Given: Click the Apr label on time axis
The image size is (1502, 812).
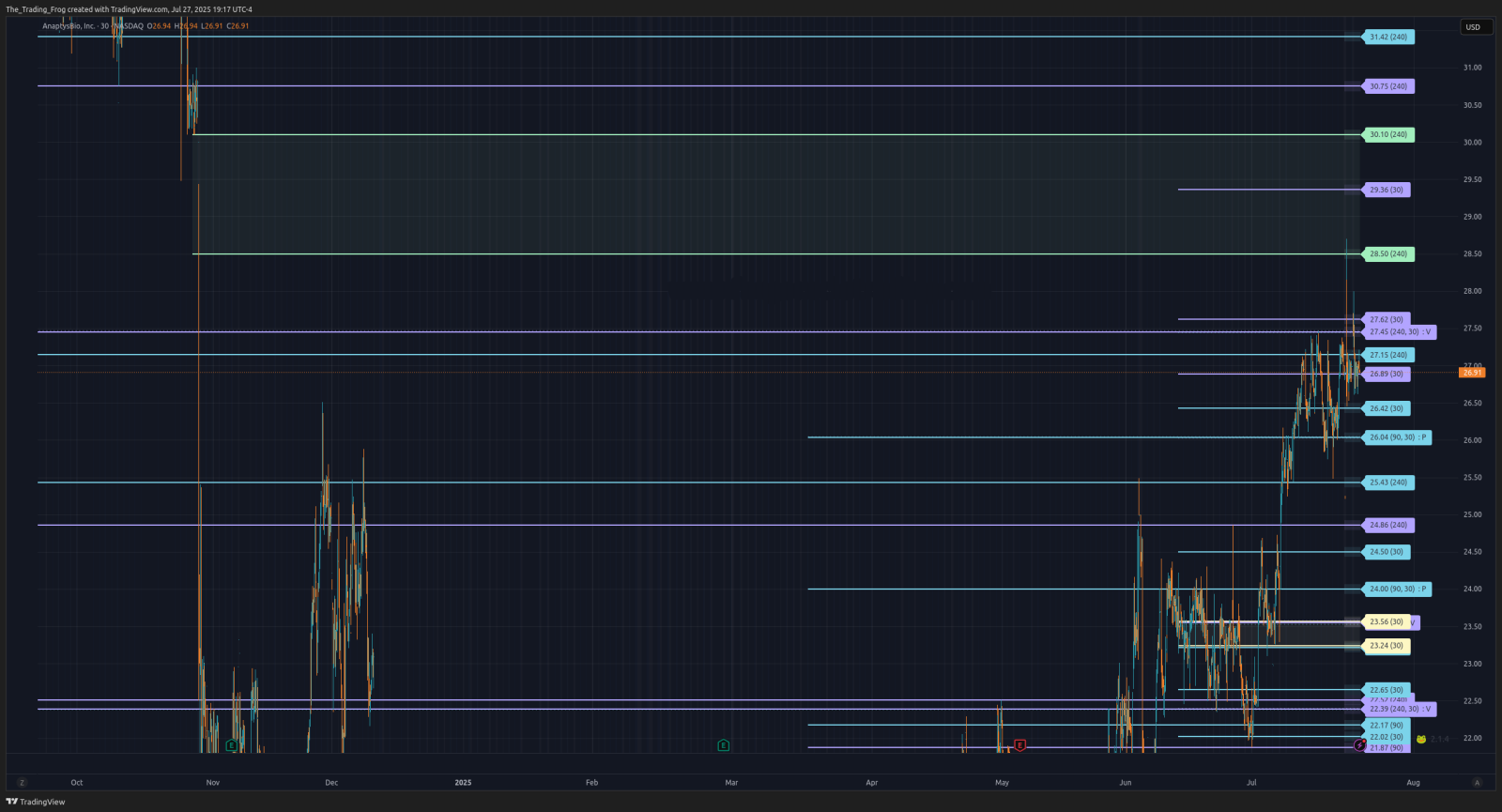Looking at the screenshot, I should [872, 782].
